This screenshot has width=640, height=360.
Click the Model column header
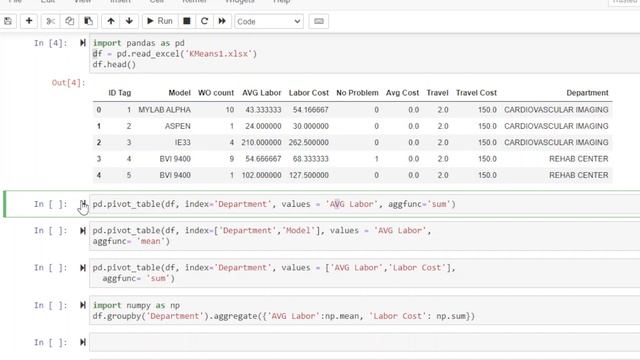(x=180, y=93)
